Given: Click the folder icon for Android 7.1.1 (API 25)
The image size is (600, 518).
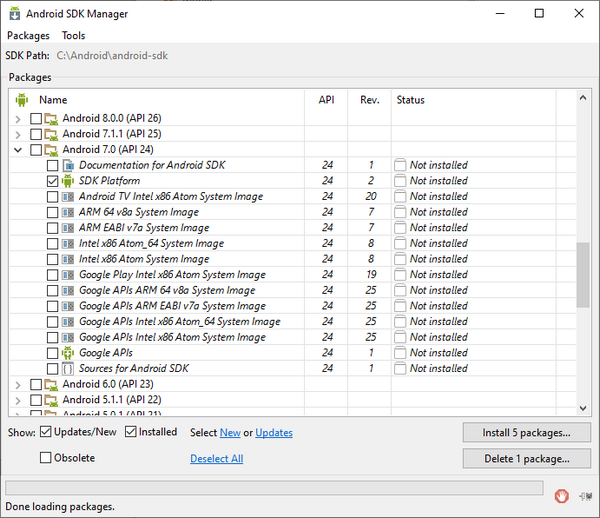Looking at the screenshot, I should point(51,134).
